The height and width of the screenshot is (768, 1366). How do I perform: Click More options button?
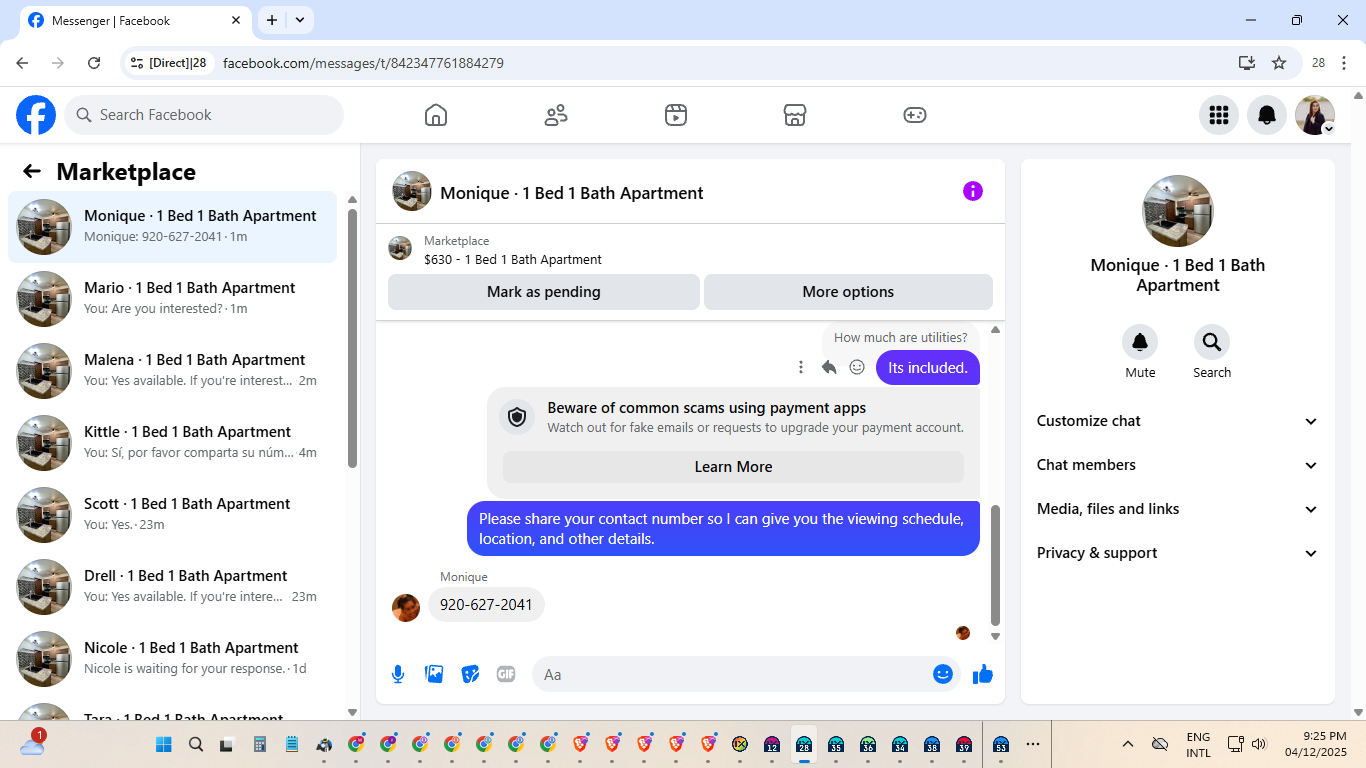848,292
